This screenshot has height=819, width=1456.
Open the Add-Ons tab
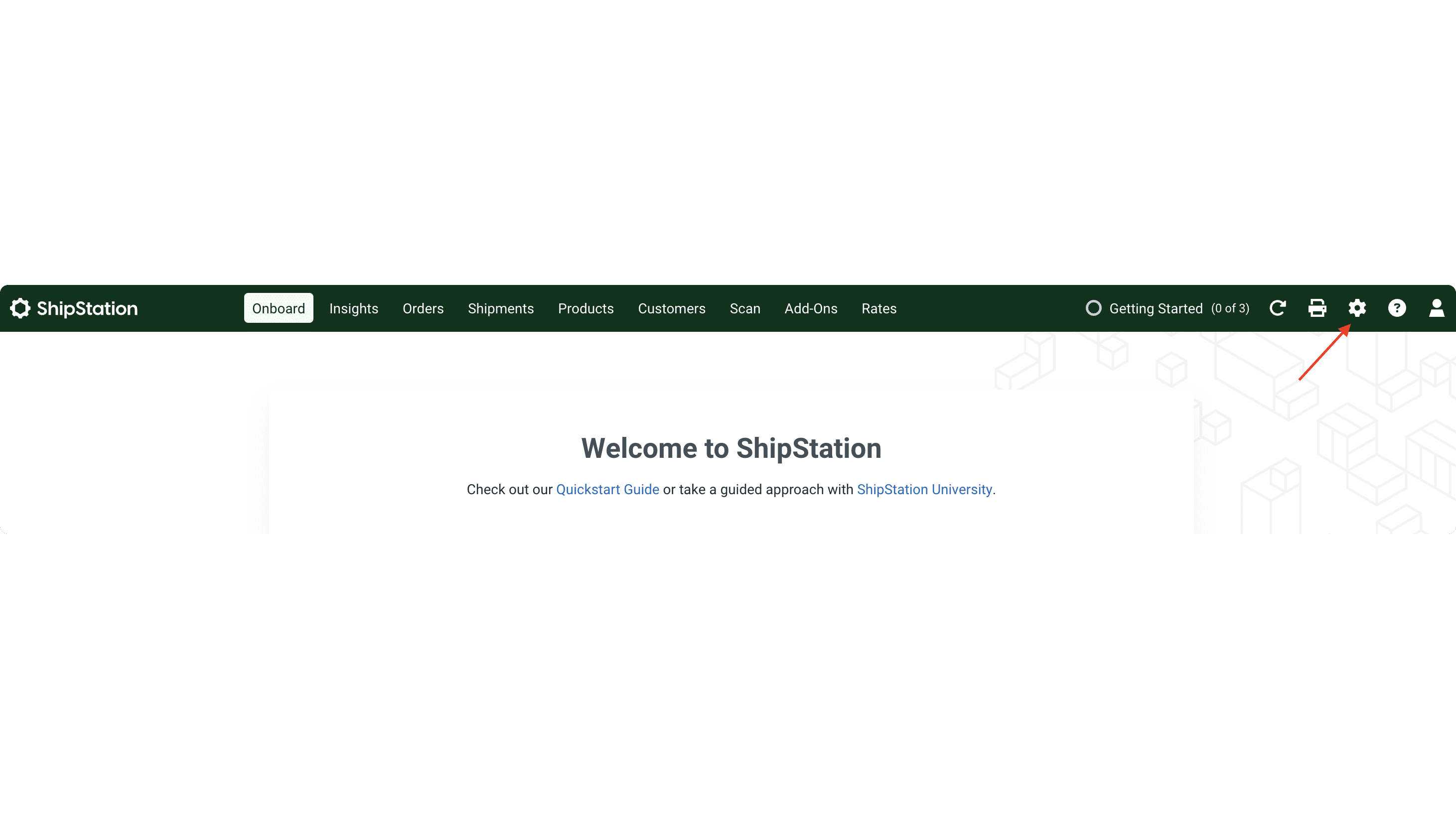pyautogui.click(x=811, y=308)
